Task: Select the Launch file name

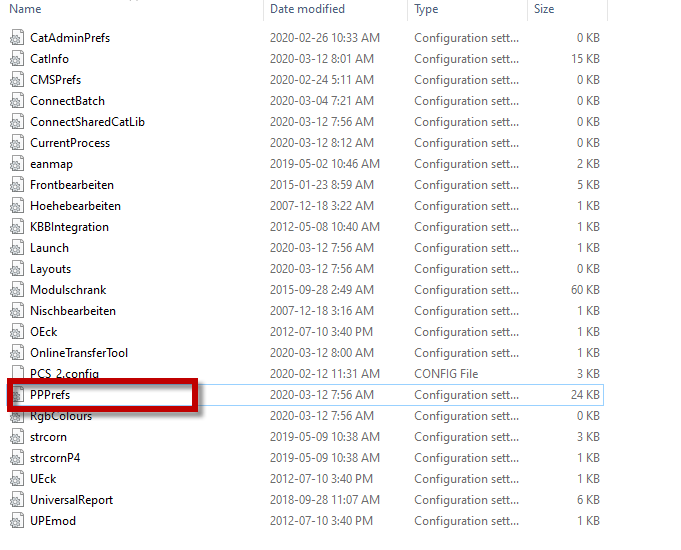Action: (49, 248)
